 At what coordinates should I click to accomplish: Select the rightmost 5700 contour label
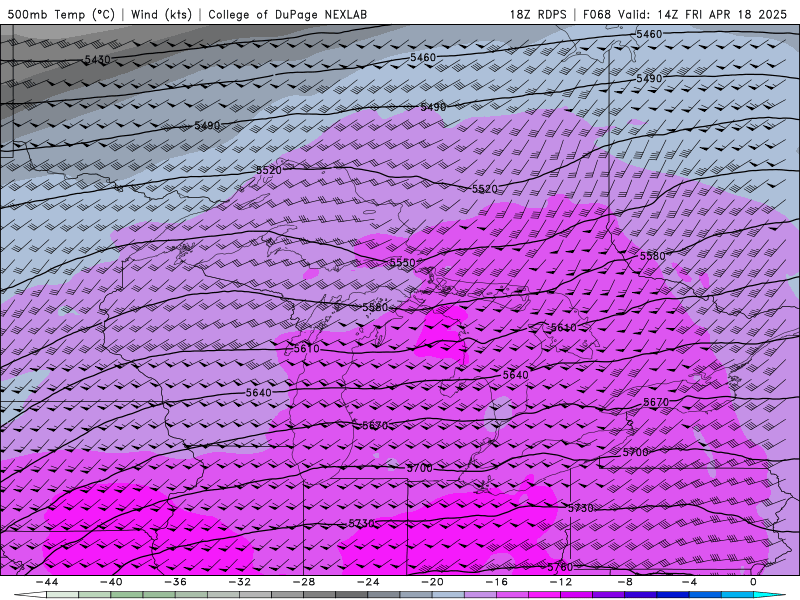point(636,452)
